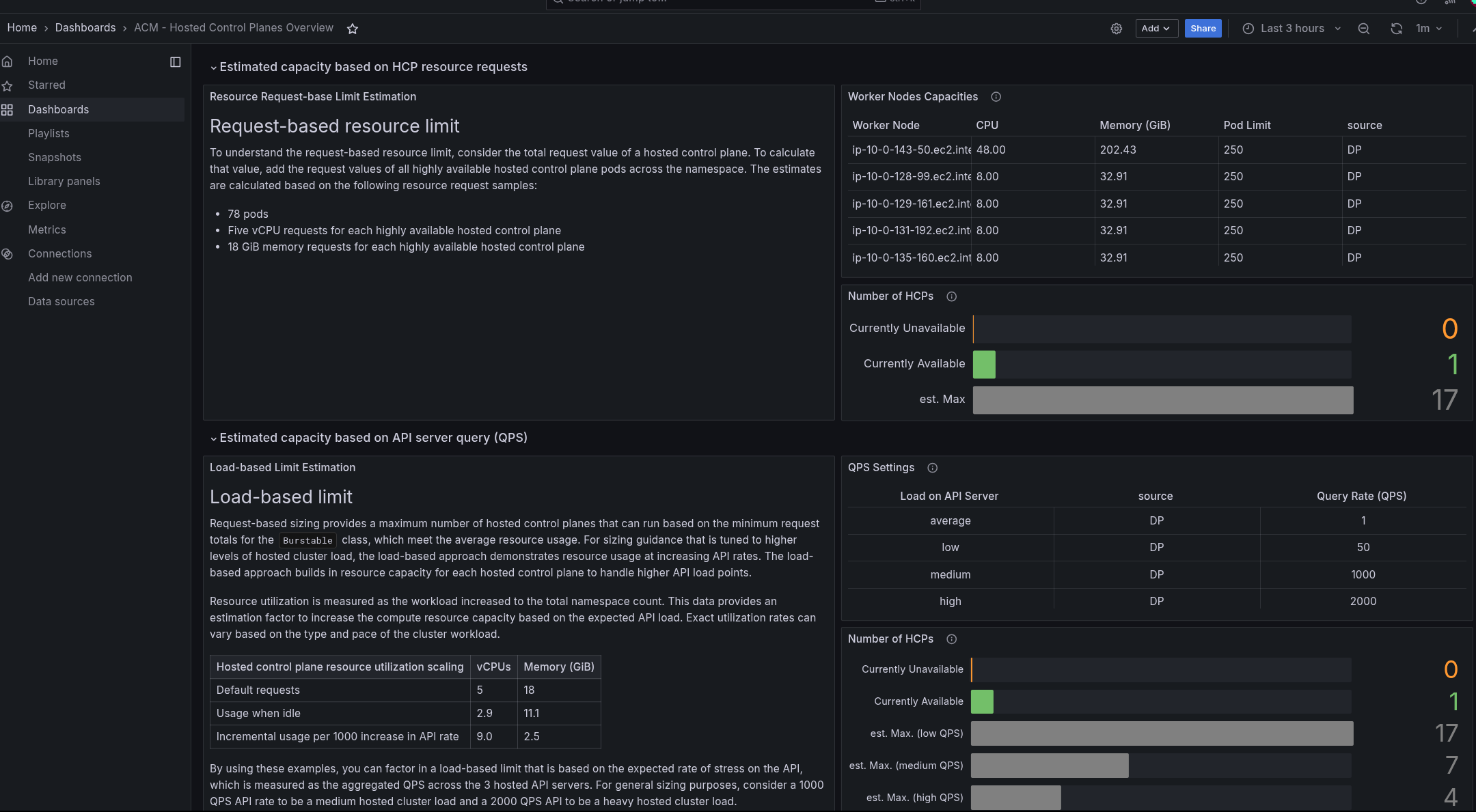
Task: Star this dashboard as favorite
Action: click(x=353, y=29)
